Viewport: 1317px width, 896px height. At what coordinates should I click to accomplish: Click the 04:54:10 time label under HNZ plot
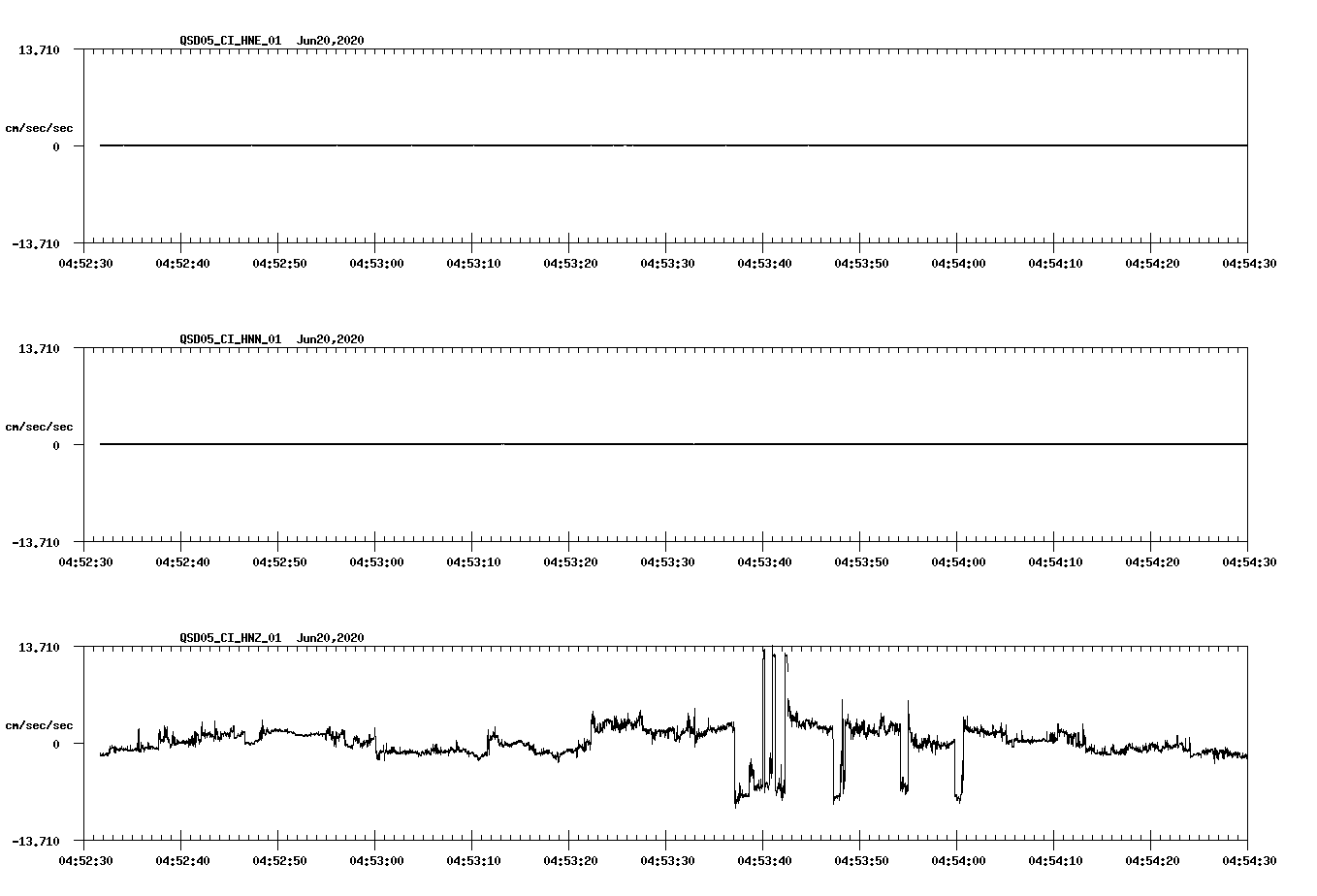(1055, 861)
